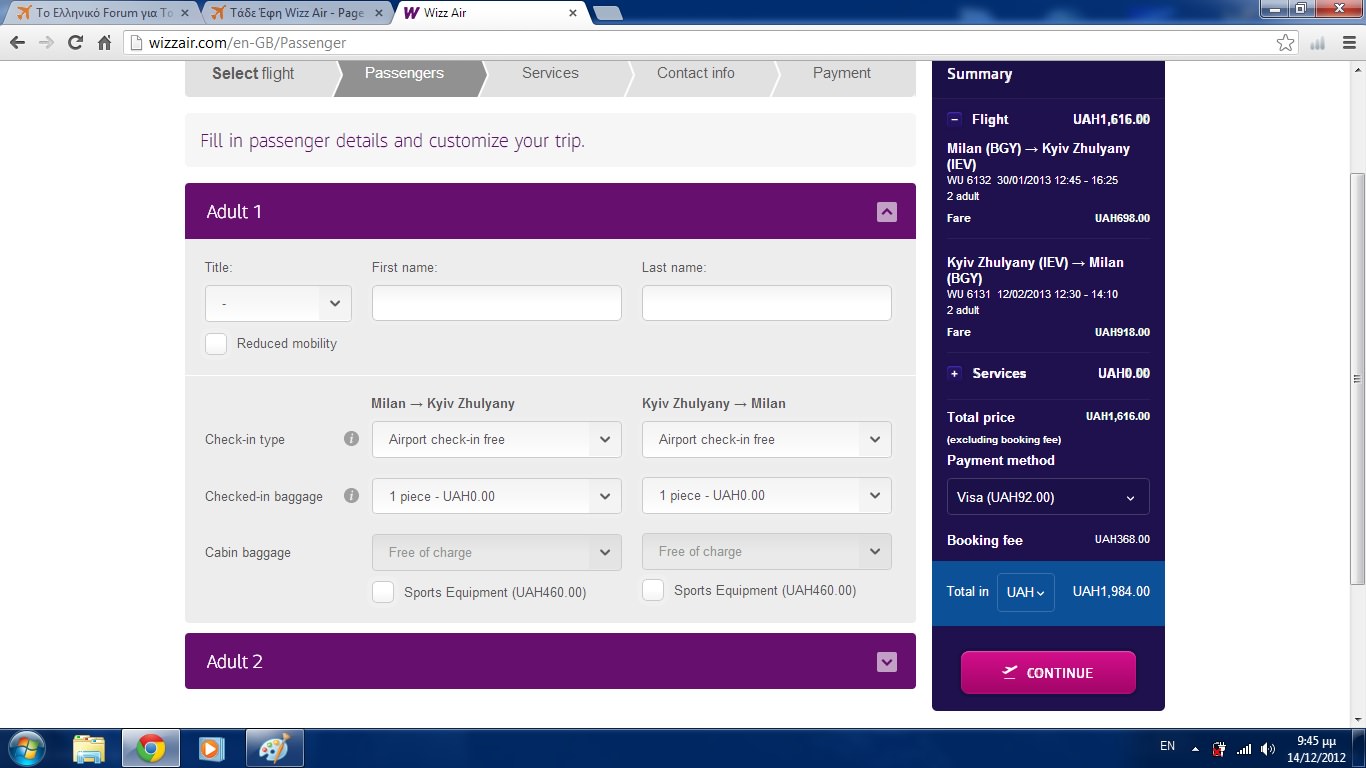Collapse the Flight section in Summary
Viewport: 1366px width, 768px height.
tap(954, 119)
